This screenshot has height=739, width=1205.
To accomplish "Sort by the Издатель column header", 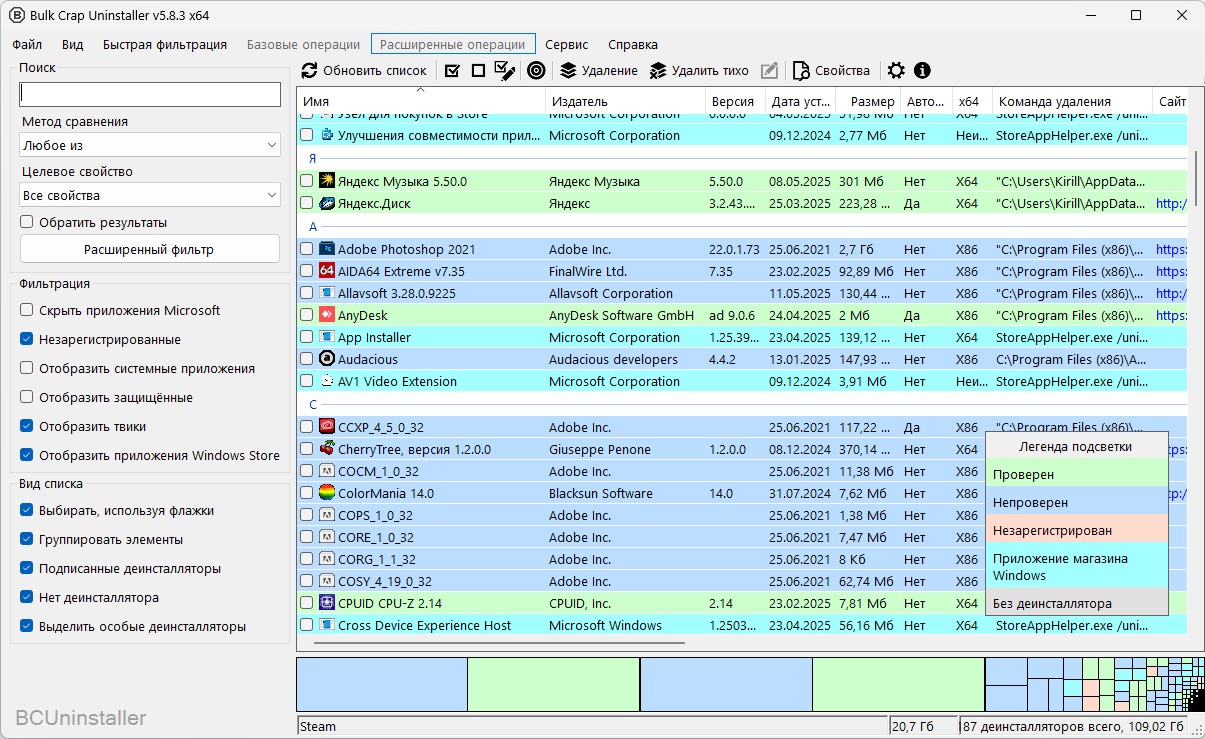I will click(625, 101).
